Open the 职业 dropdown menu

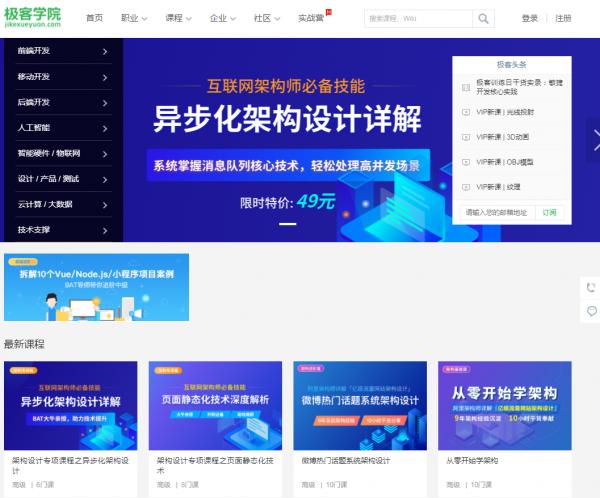(x=134, y=18)
